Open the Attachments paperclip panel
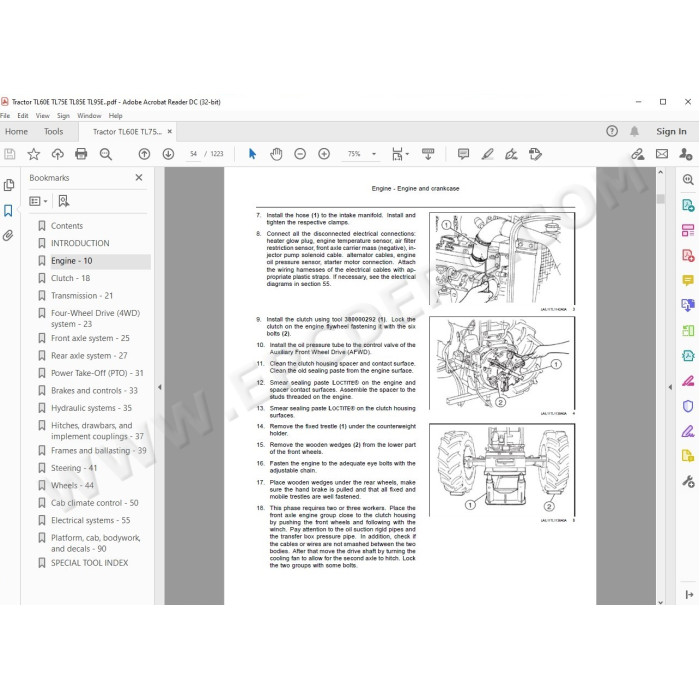Viewport: 700px width, 700px height. (x=8, y=236)
